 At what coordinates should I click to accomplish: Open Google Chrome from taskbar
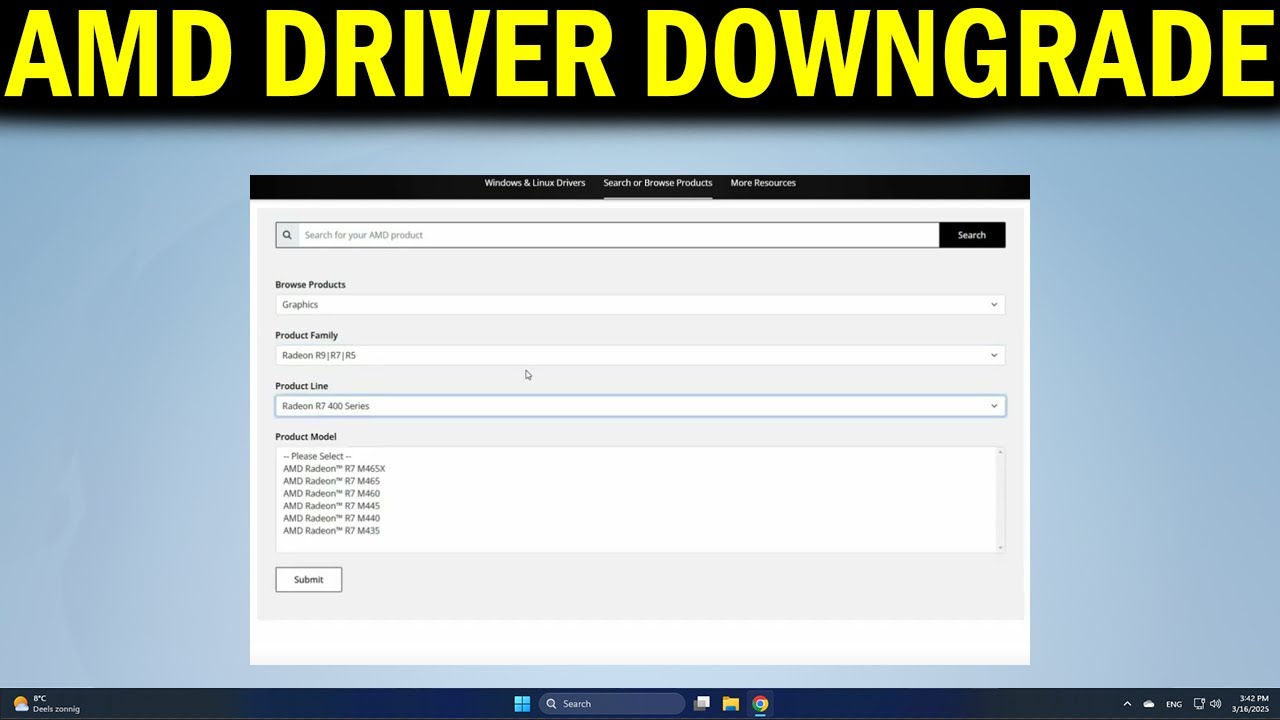tap(760, 704)
